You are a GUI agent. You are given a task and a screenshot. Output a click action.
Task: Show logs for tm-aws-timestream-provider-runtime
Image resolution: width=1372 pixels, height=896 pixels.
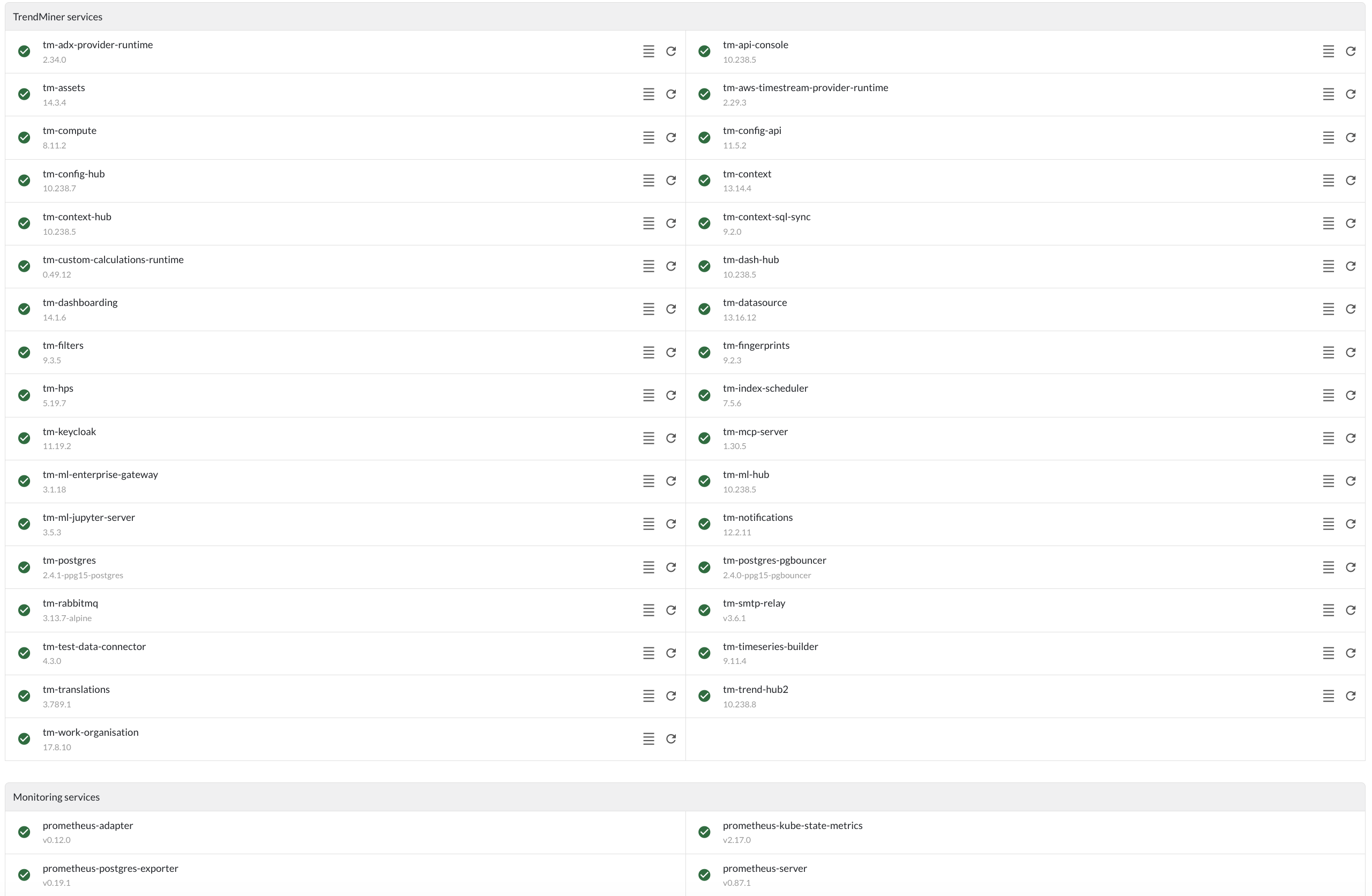point(1328,94)
